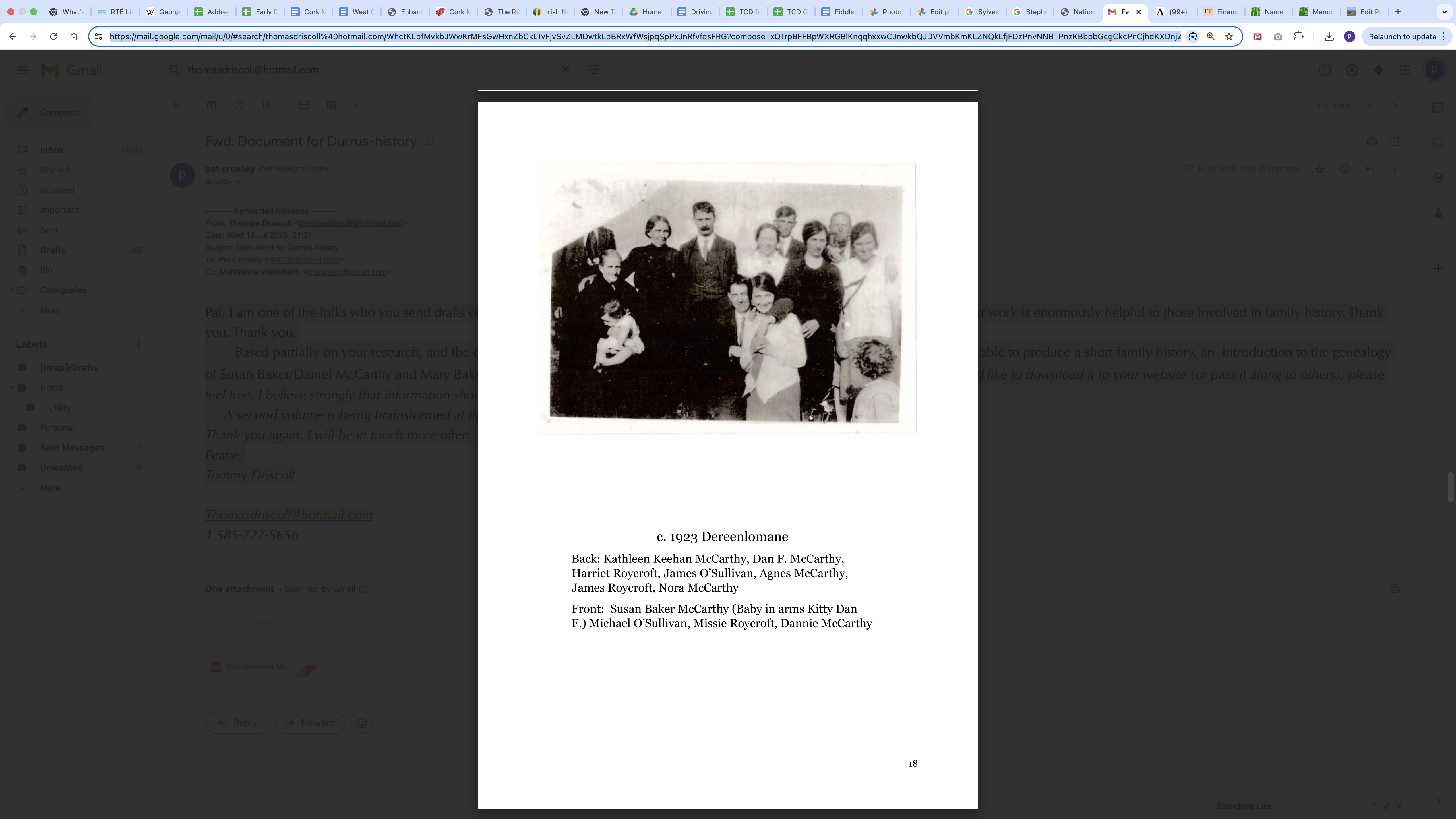Click the Forward button
This screenshot has height=819, width=1456.
point(310,723)
